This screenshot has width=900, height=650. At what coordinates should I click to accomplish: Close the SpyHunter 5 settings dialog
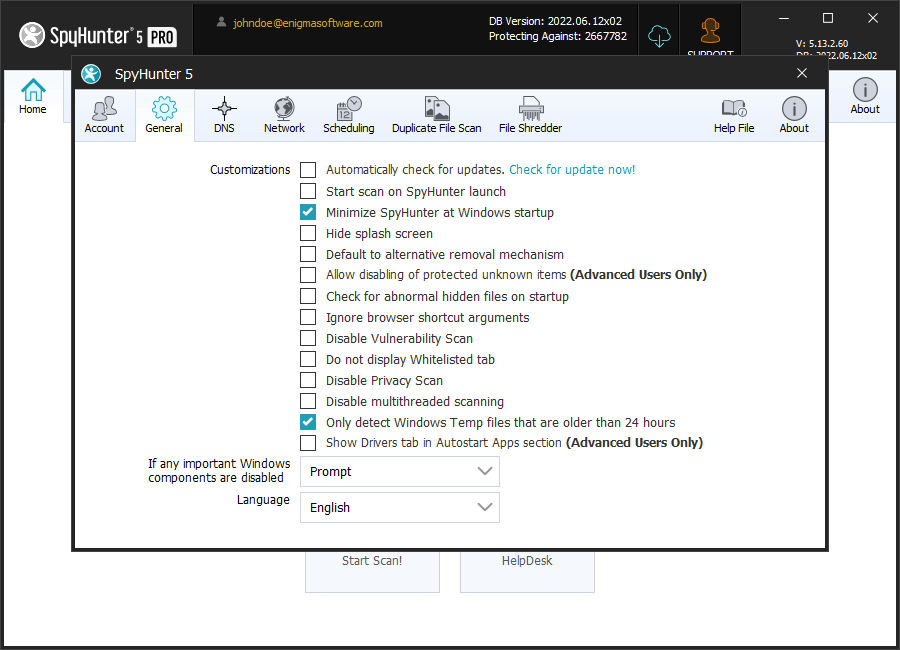click(802, 73)
